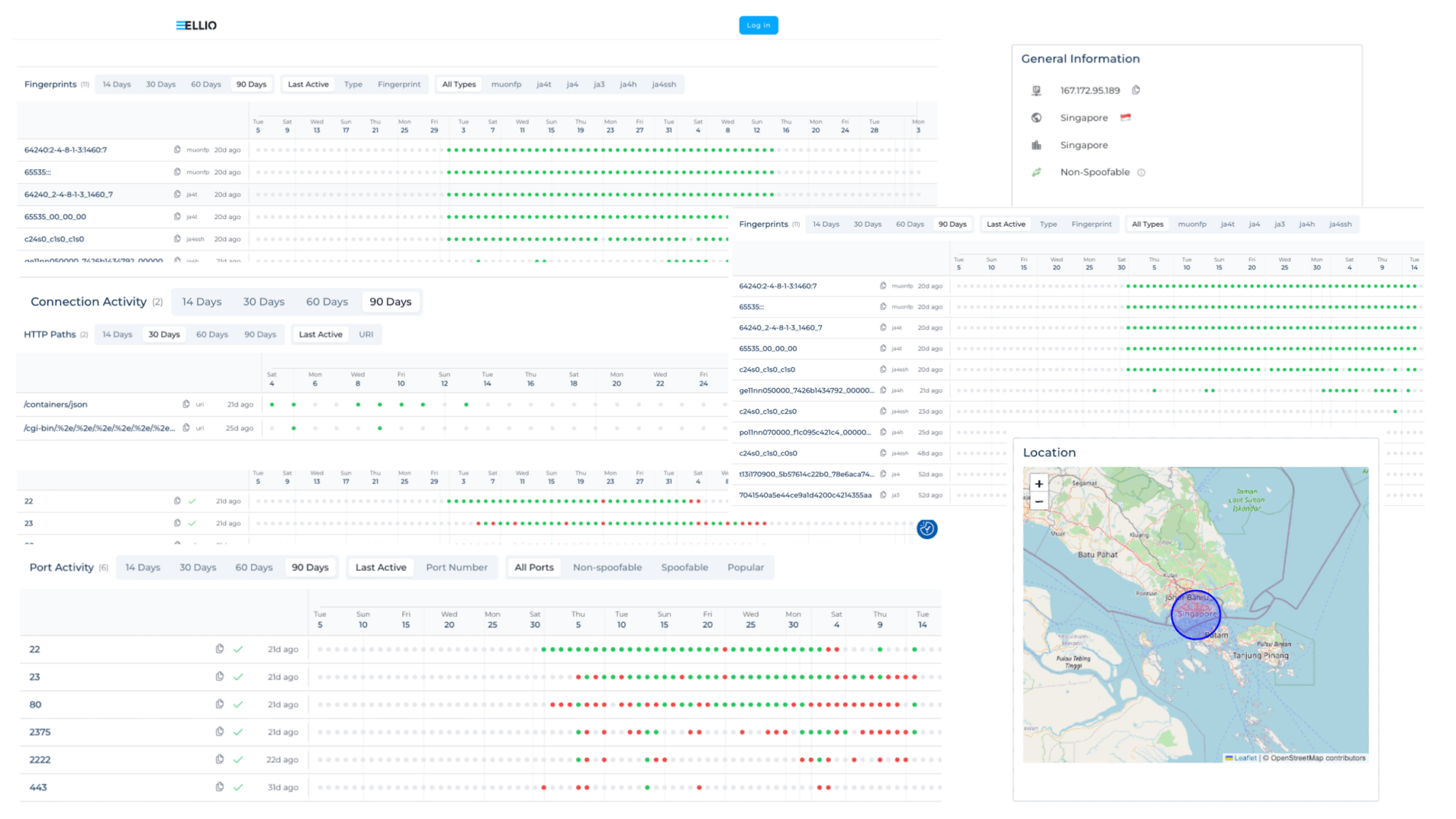
Task: Zoom in on the Location map
Action: 1039,483
